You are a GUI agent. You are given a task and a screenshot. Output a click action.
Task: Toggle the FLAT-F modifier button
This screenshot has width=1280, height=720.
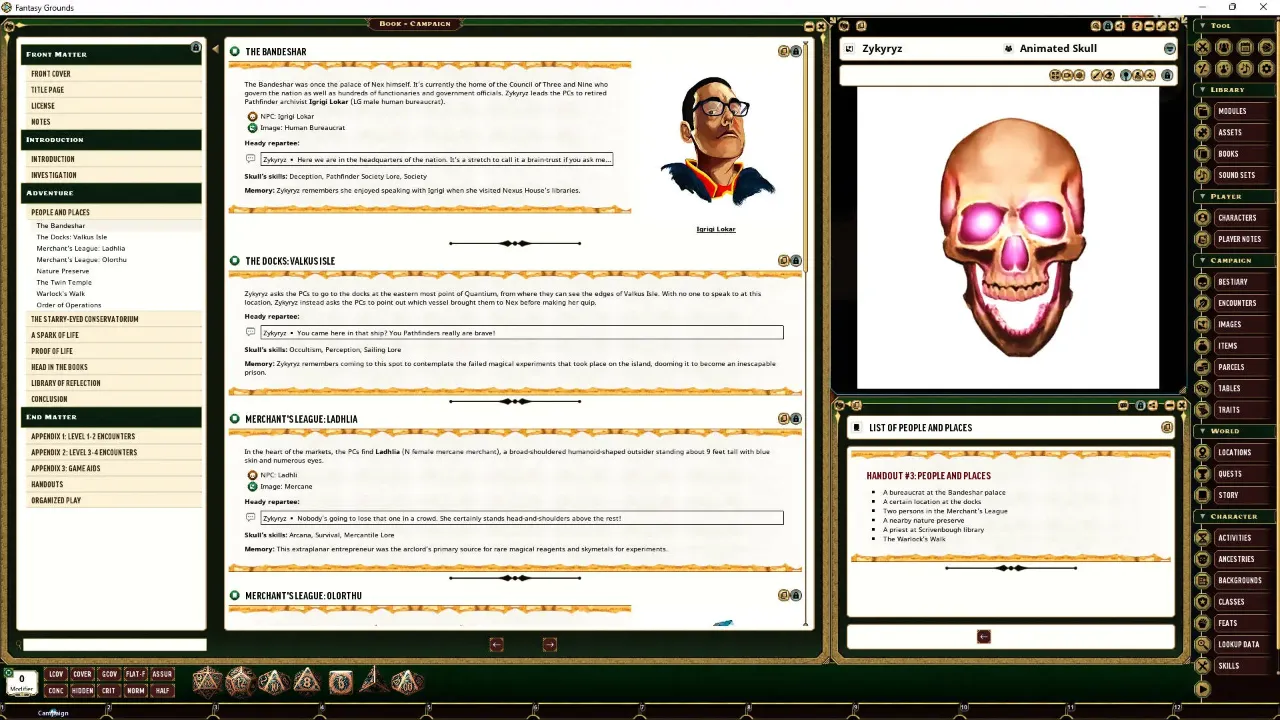click(x=135, y=674)
